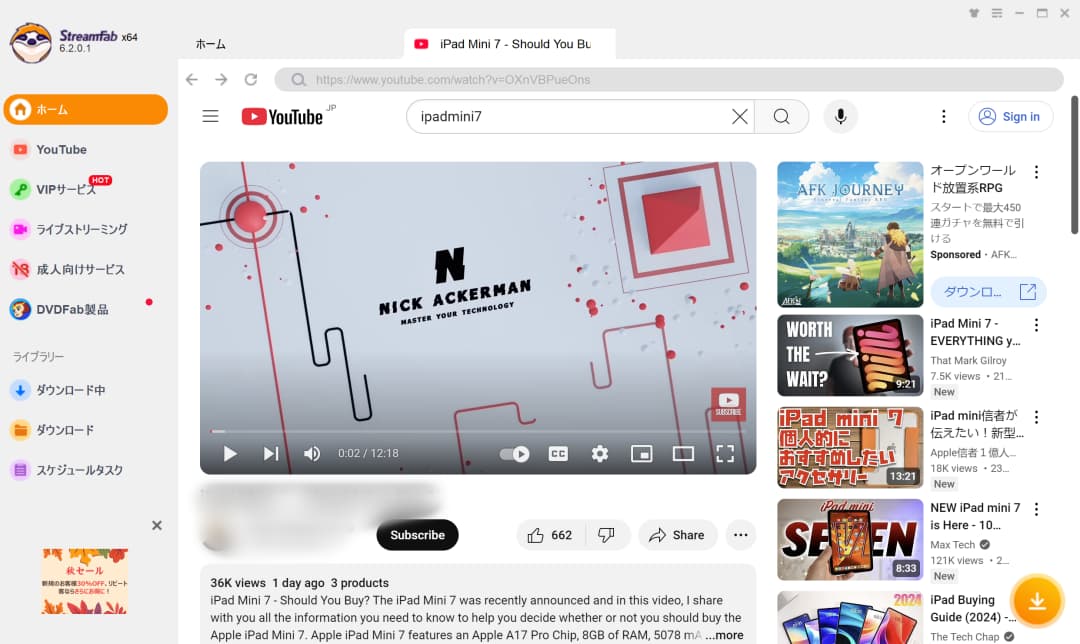Screen dimensions: 1080x644
Task: Open more actions beside Share
Action: coord(740,534)
